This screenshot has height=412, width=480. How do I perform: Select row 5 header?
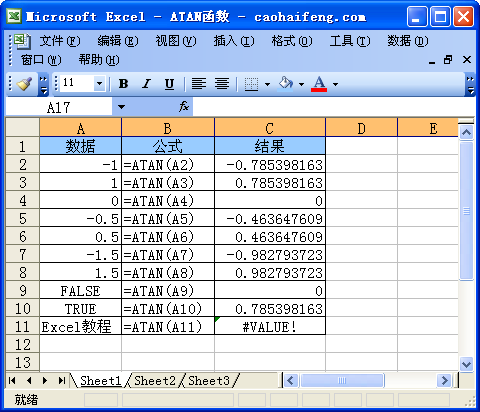pyautogui.click(x=23, y=219)
